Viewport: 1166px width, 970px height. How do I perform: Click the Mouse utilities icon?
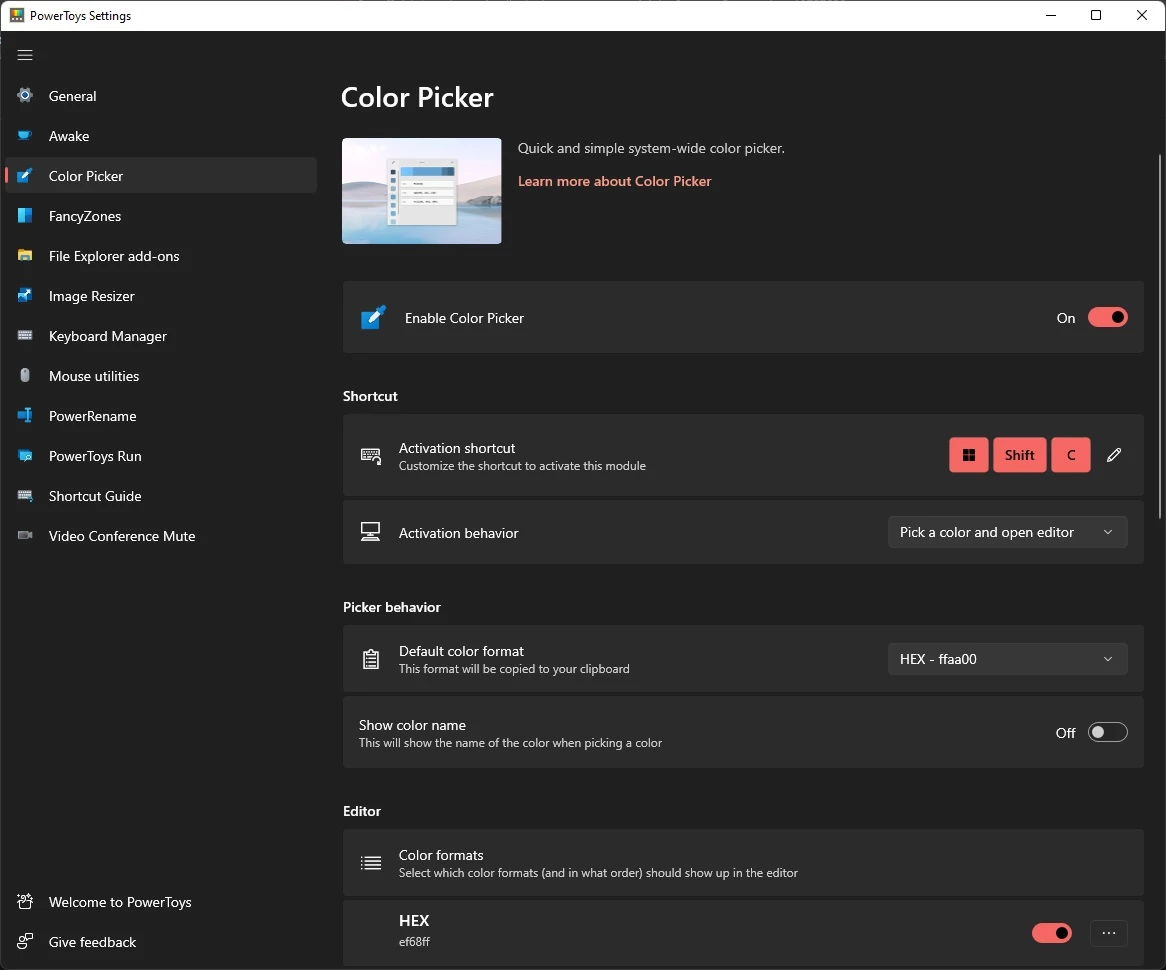25,376
